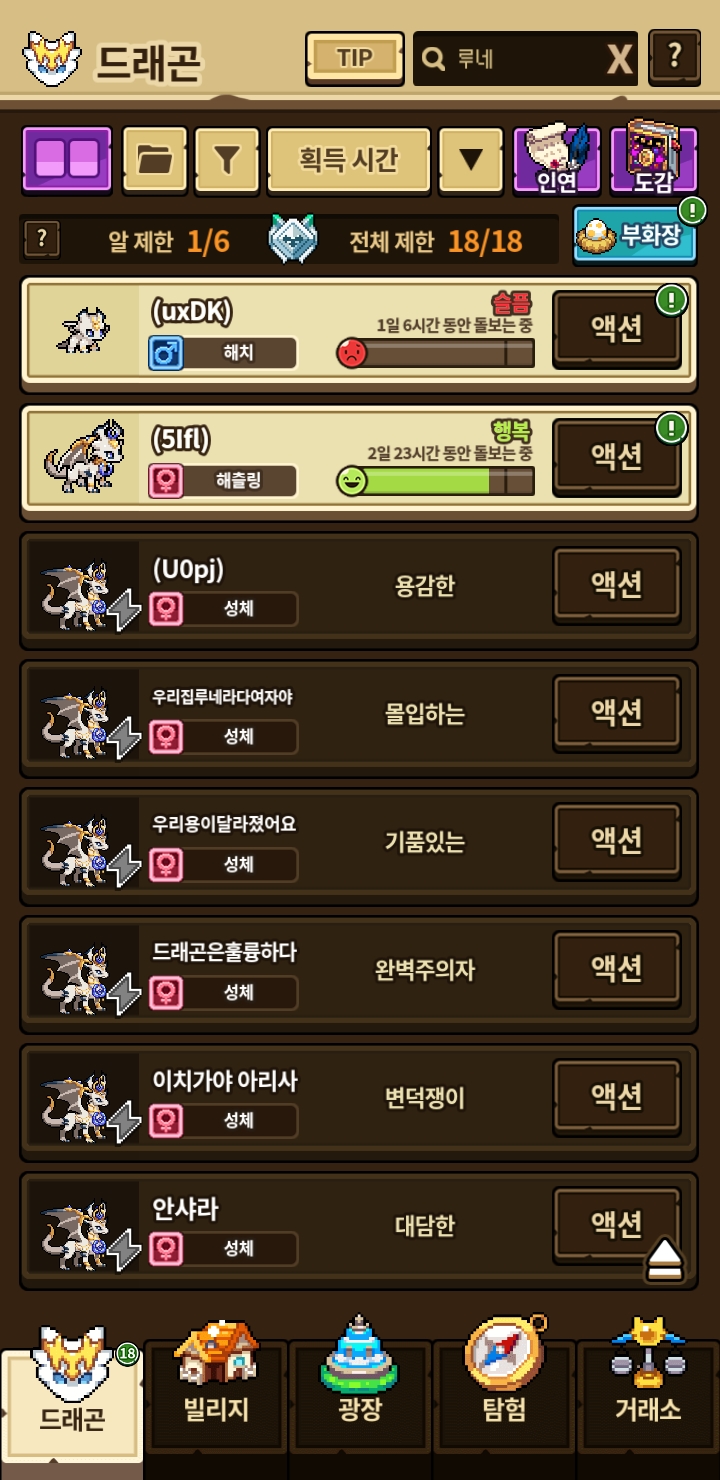Open the 획득 시간 sort dropdown

[349, 158]
